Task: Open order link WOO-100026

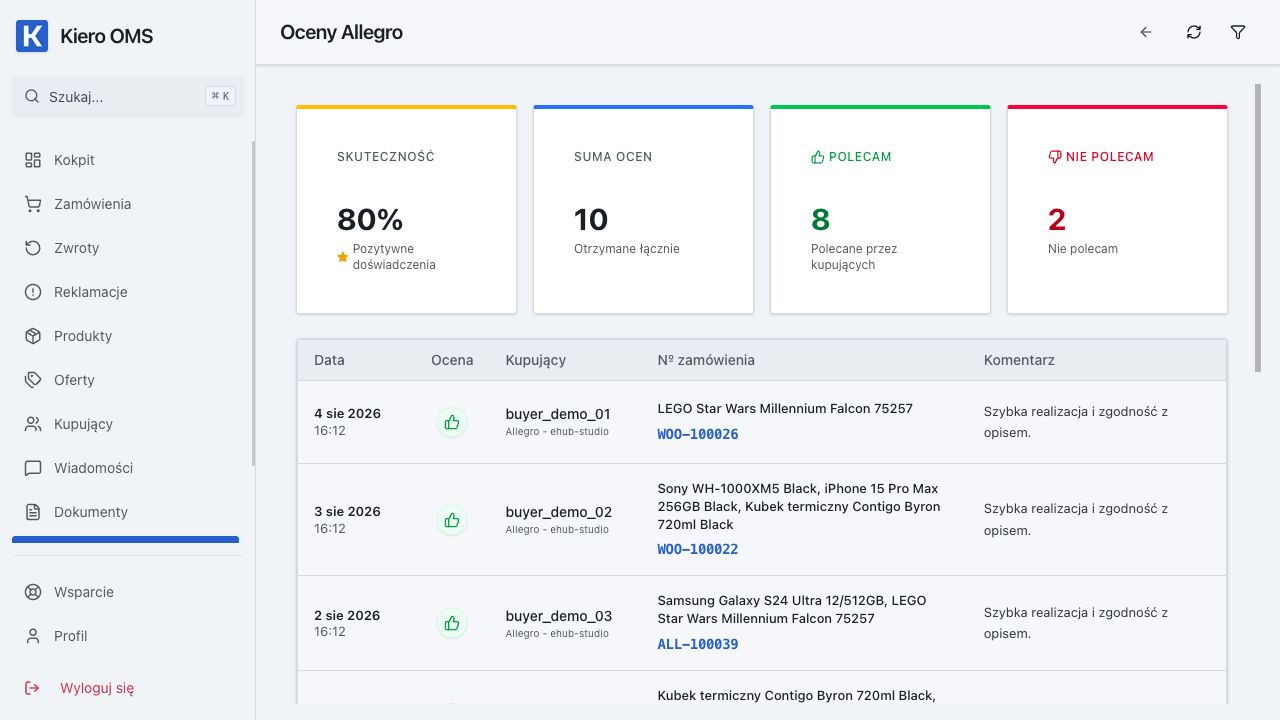Action: [698, 434]
